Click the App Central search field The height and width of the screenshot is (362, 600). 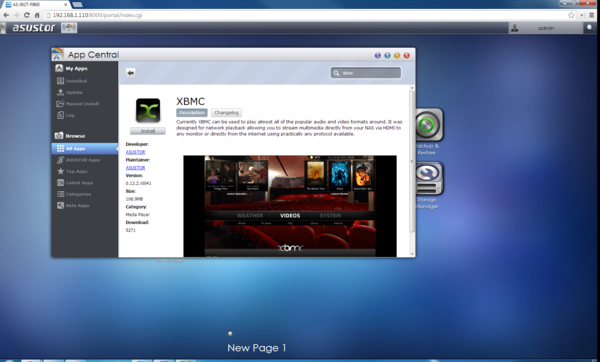365,73
